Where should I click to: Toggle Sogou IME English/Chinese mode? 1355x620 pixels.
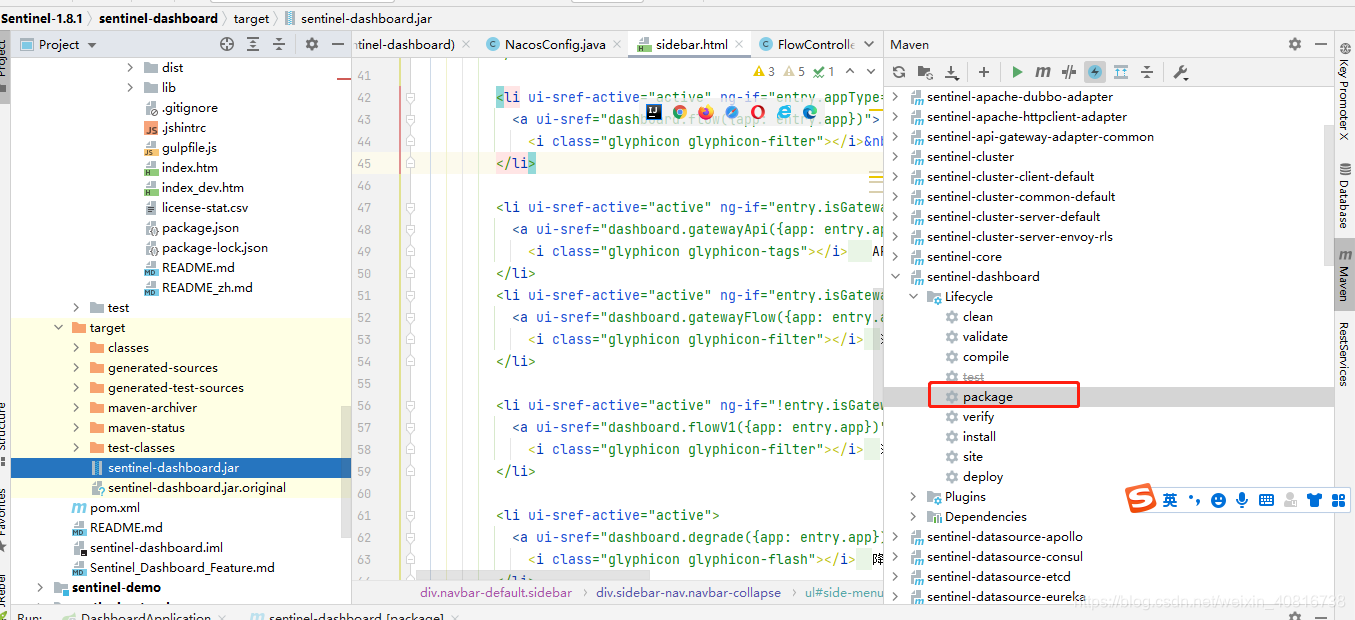tap(1170, 500)
